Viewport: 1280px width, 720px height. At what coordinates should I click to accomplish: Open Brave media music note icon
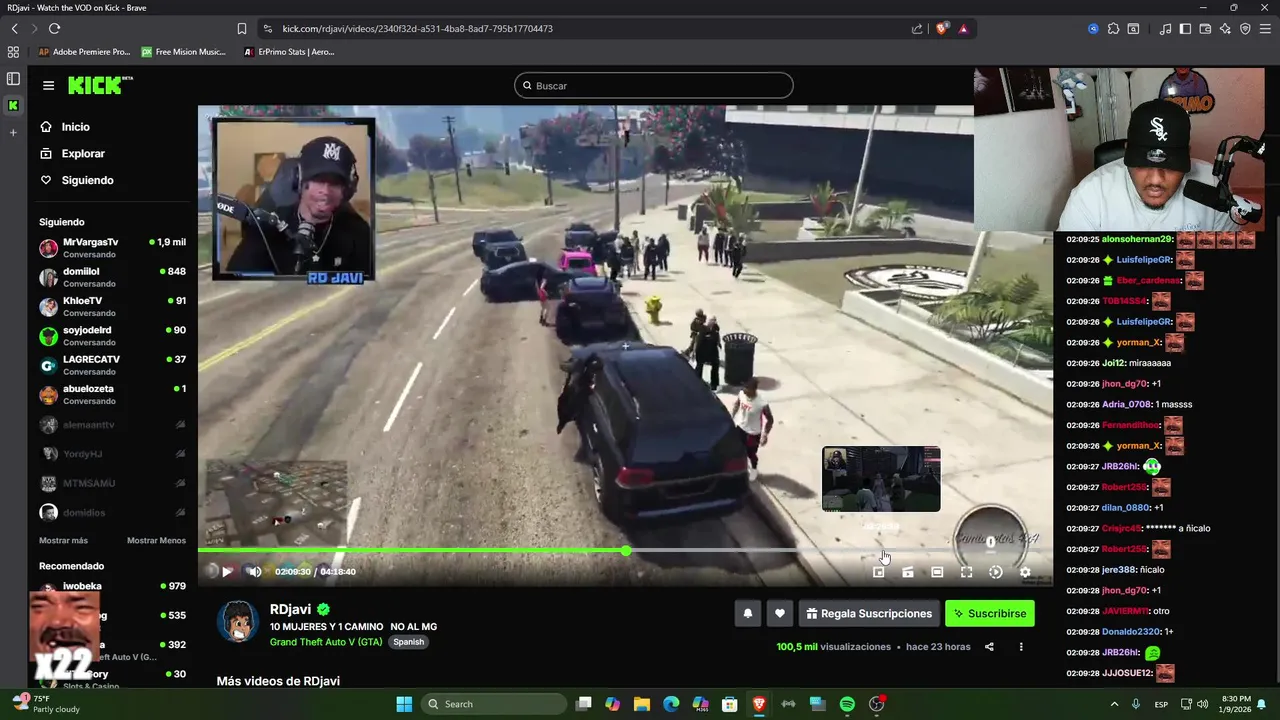1165,29
